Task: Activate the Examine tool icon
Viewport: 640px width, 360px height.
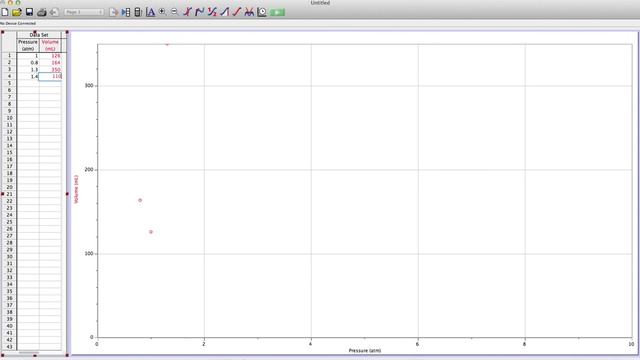Action: 187,12
